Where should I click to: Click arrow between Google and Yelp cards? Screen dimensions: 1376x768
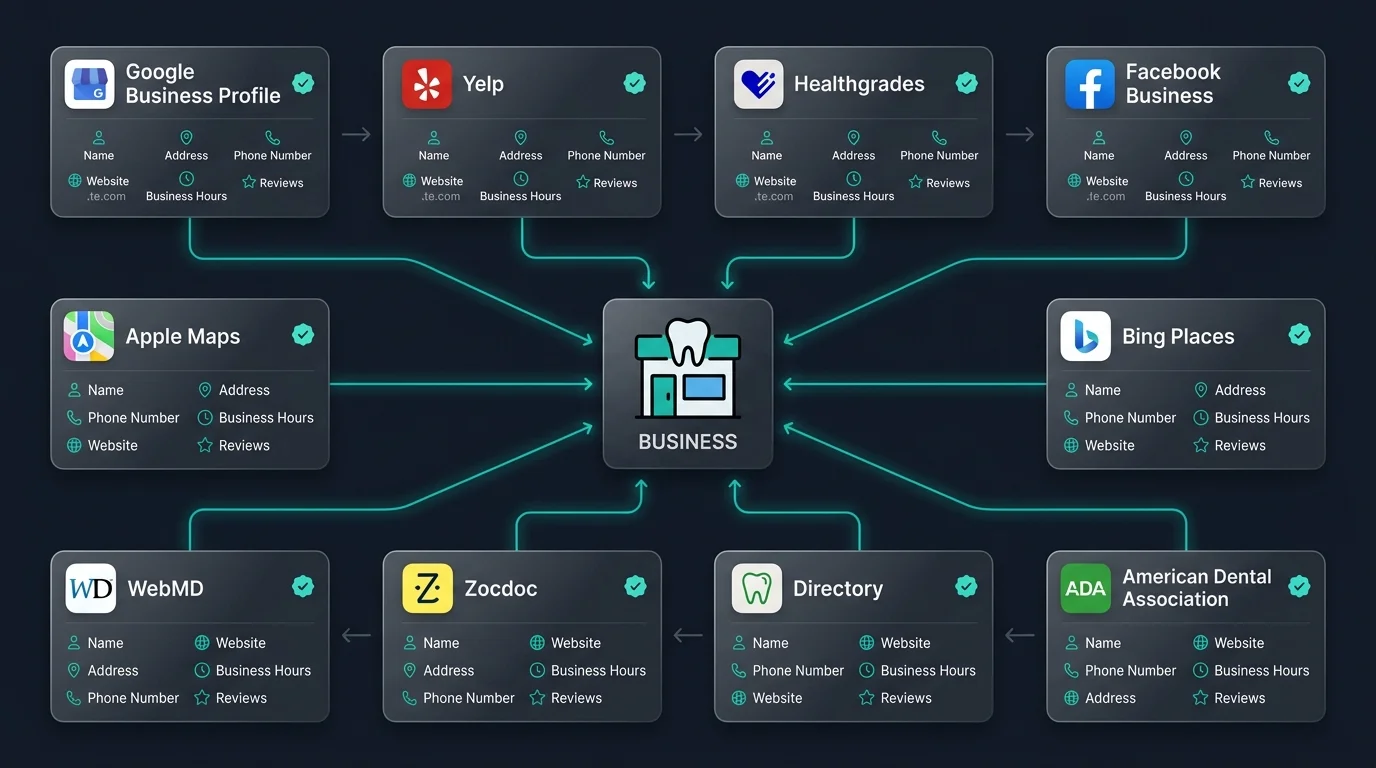tap(356, 134)
